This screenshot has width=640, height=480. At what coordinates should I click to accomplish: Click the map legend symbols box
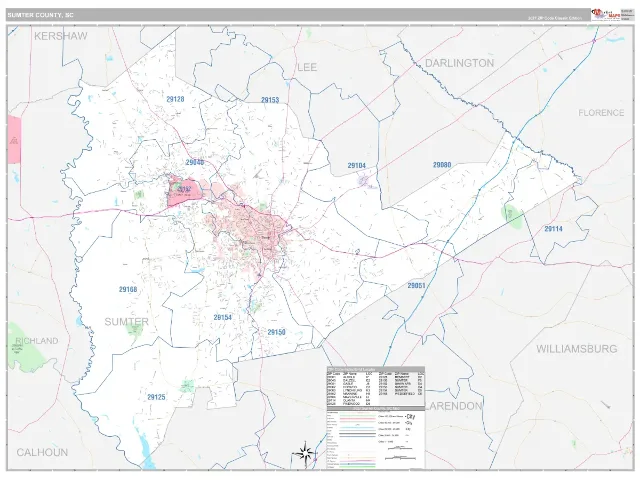click(376, 438)
